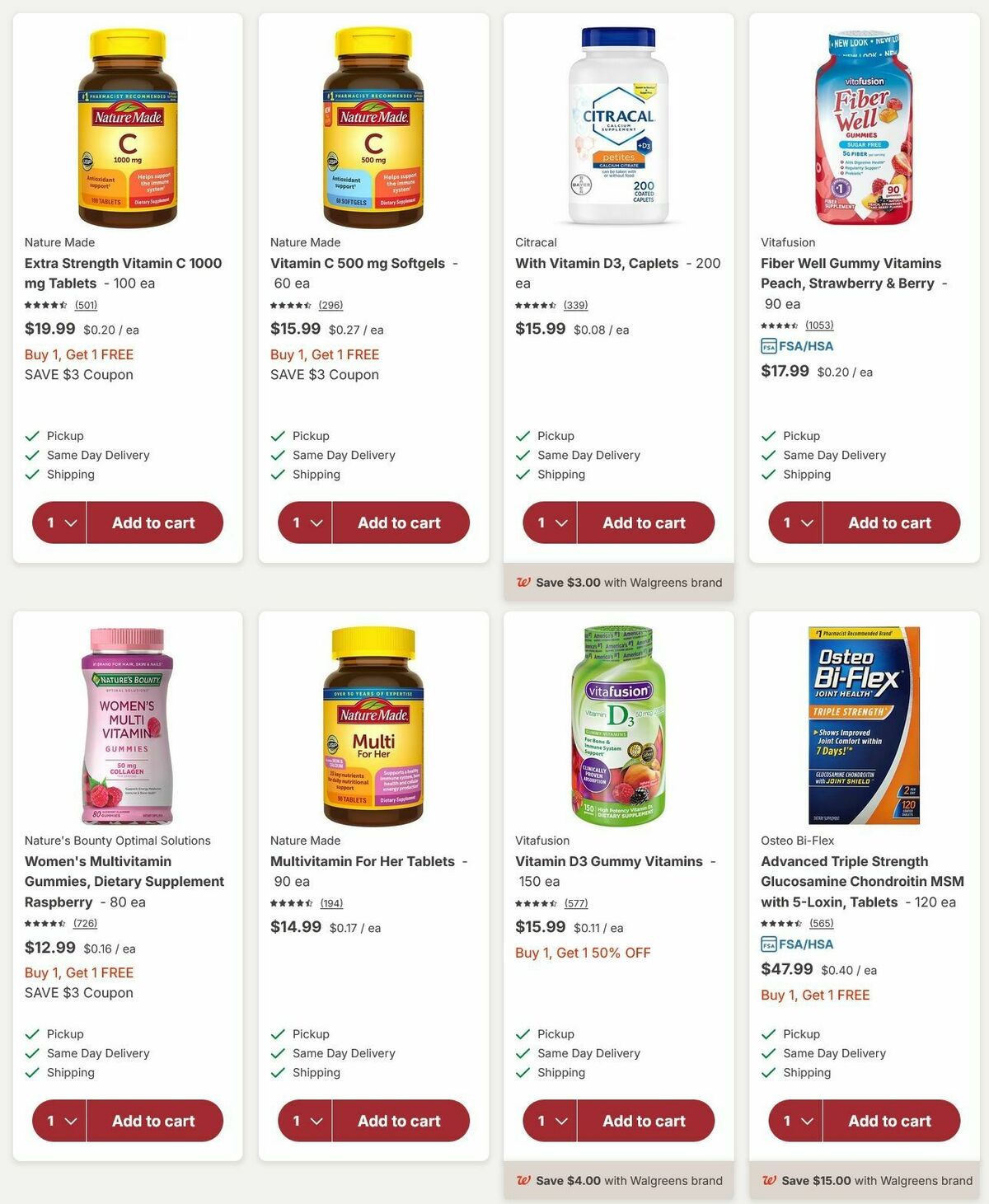Click the Pickup checkmark under Citracal caplets

(x=525, y=435)
